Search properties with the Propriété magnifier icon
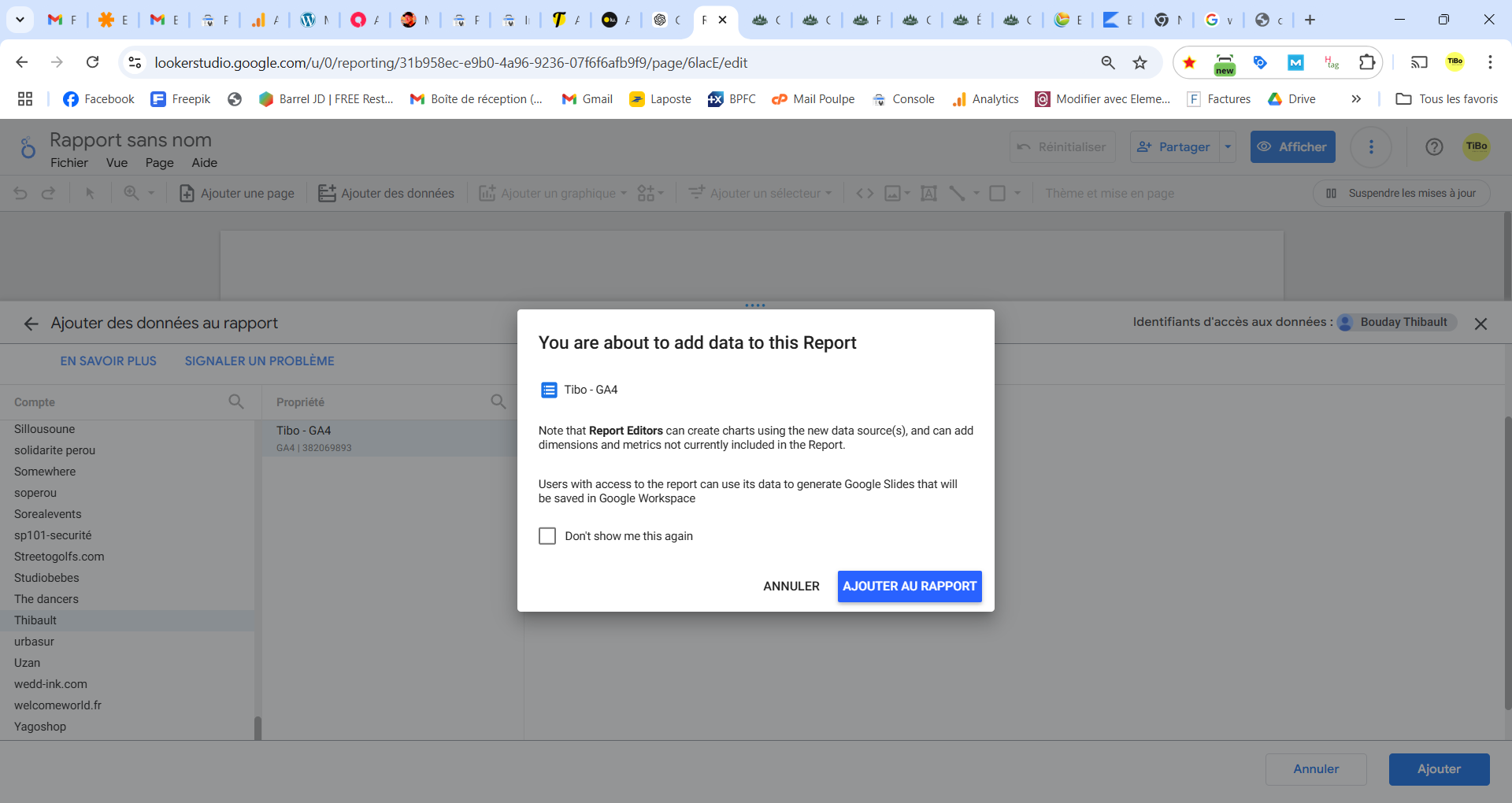Viewport: 1512px width, 803px height. (x=498, y=401)
